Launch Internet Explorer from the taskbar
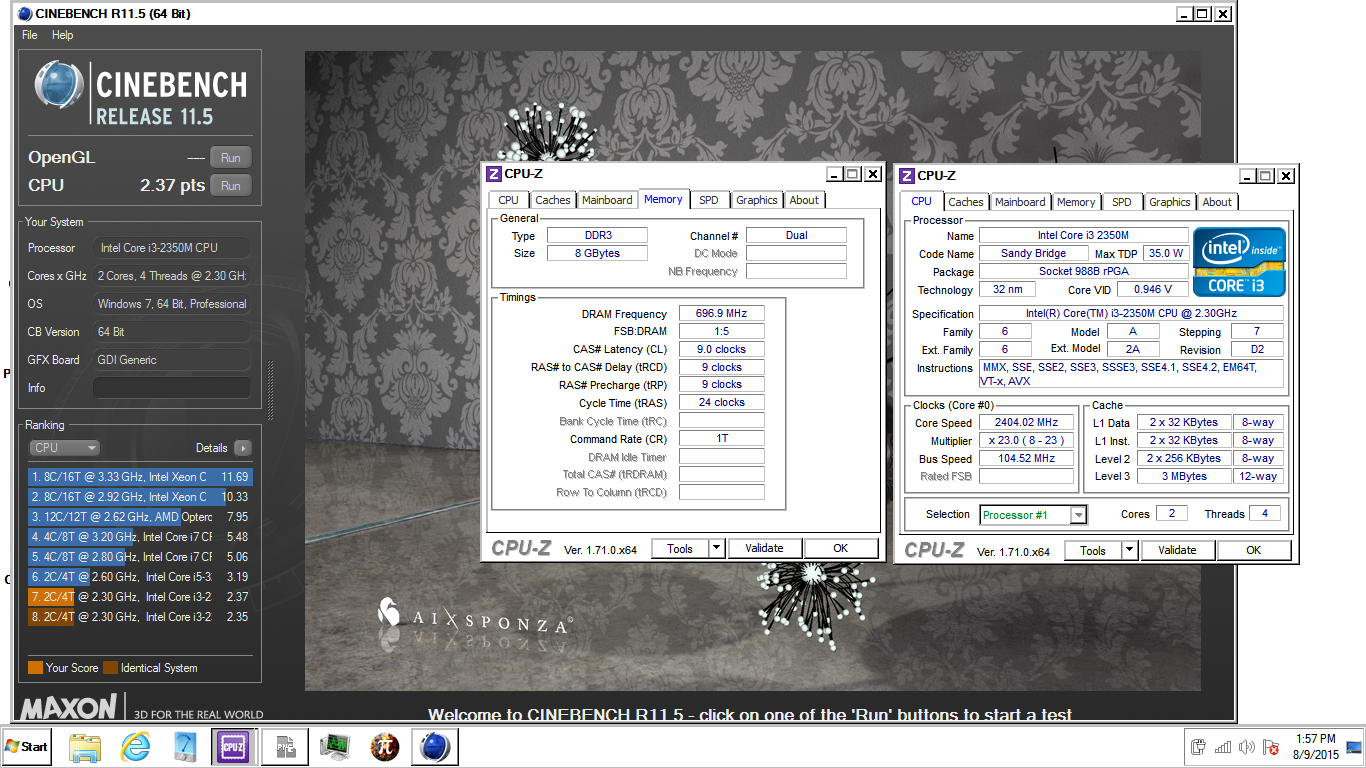This screenshot has width=1366, height=768. pos(135,746)
